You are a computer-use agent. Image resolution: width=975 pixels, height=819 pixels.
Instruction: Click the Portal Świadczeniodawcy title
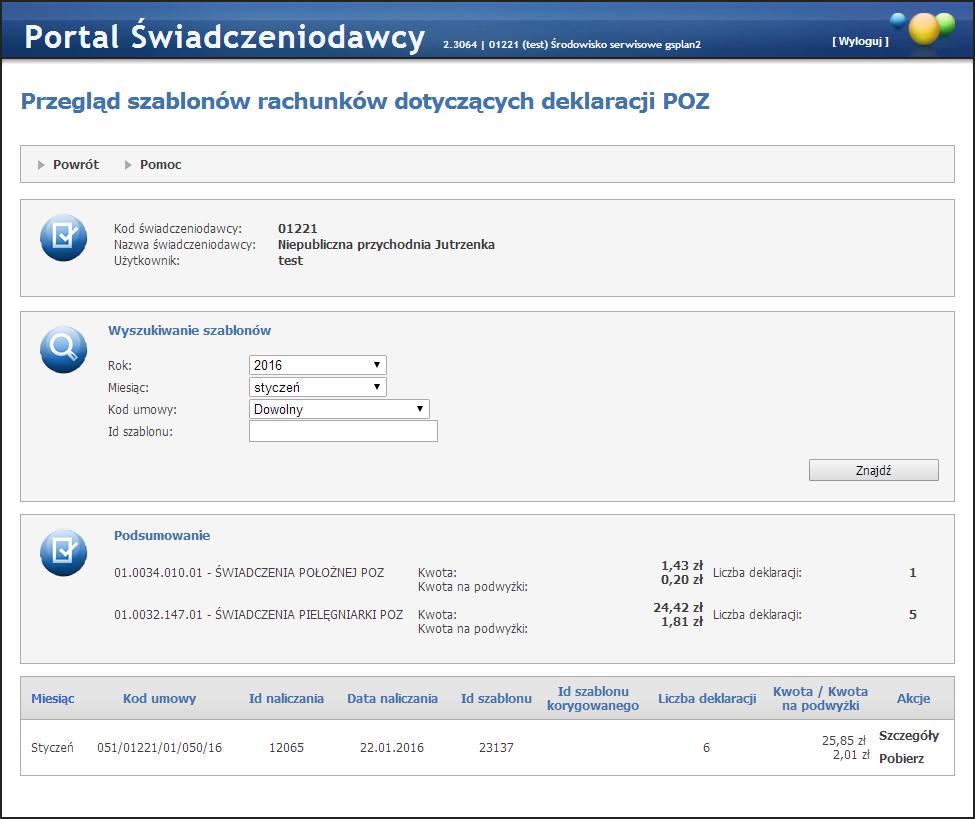(224, 36)
